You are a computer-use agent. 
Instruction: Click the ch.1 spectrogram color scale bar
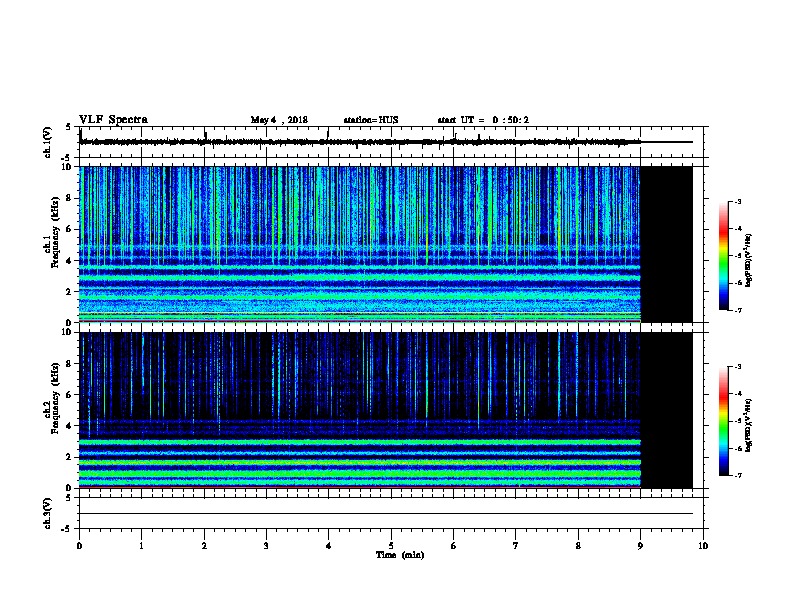(723, 255)
